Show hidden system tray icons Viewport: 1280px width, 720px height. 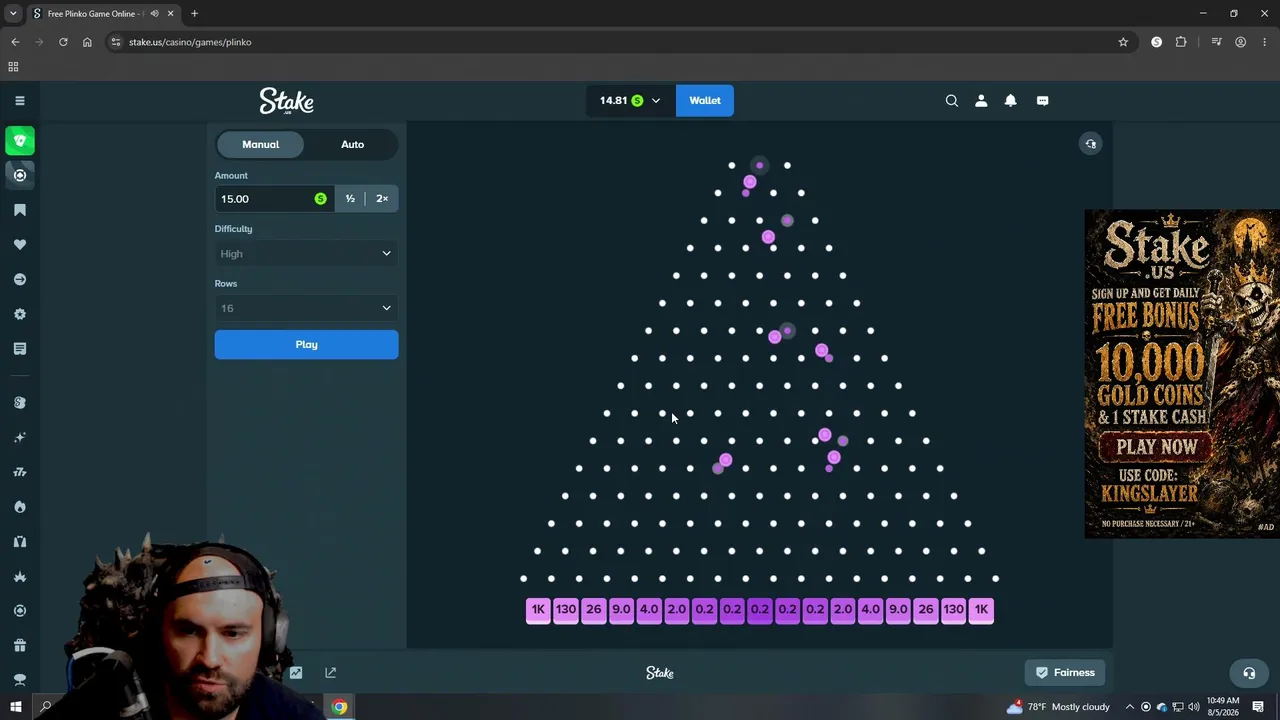pos(1130,707)
